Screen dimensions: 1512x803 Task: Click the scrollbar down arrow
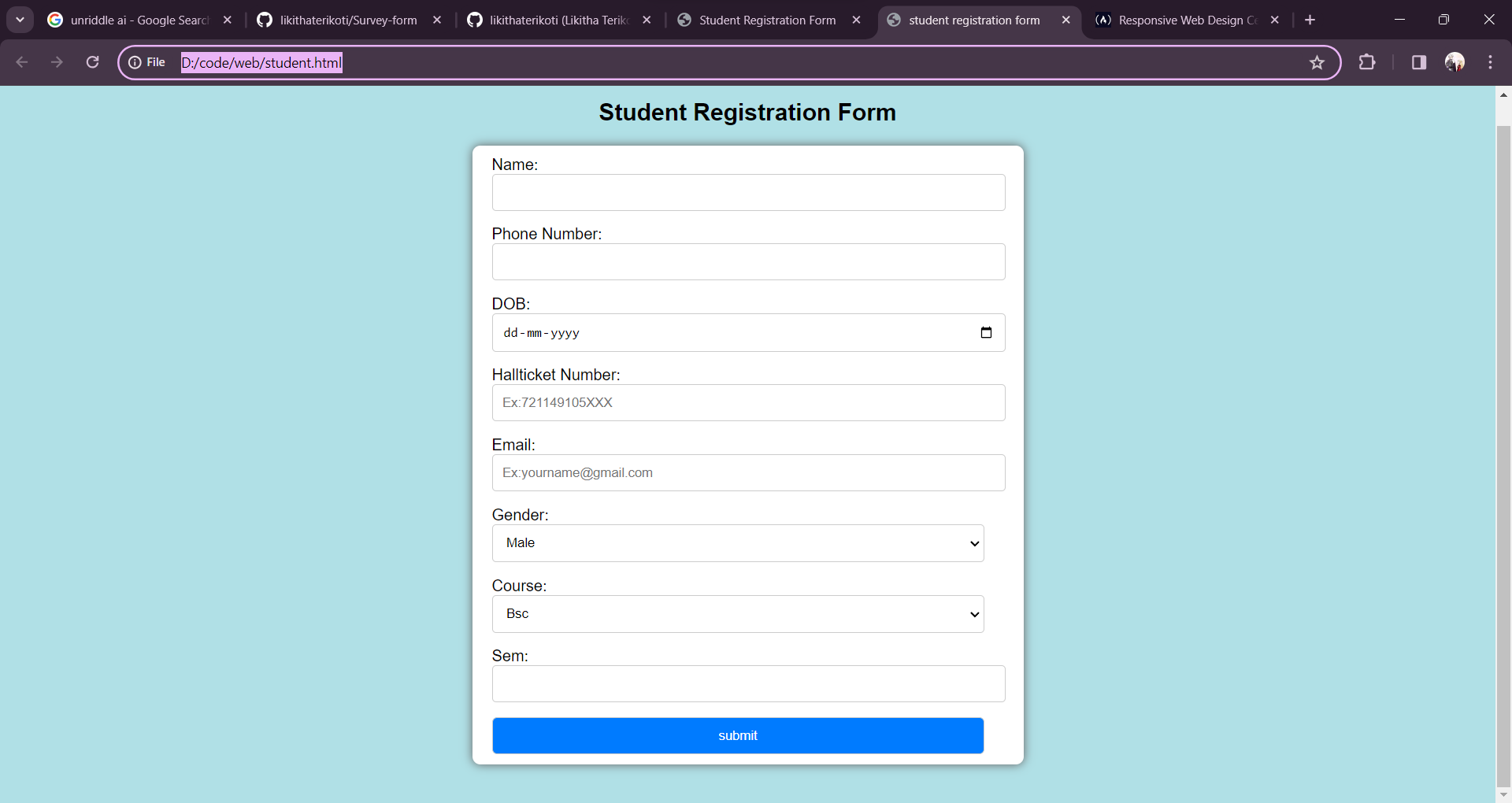coord(1503,795)
